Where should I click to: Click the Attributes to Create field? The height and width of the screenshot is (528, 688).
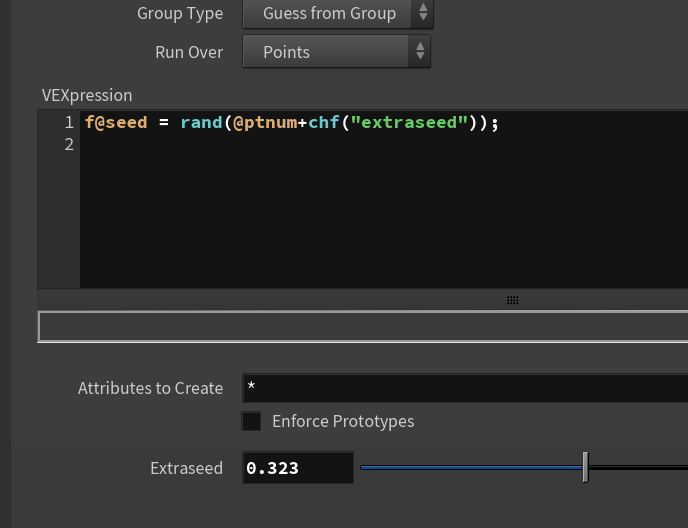[x=465, y=388]
